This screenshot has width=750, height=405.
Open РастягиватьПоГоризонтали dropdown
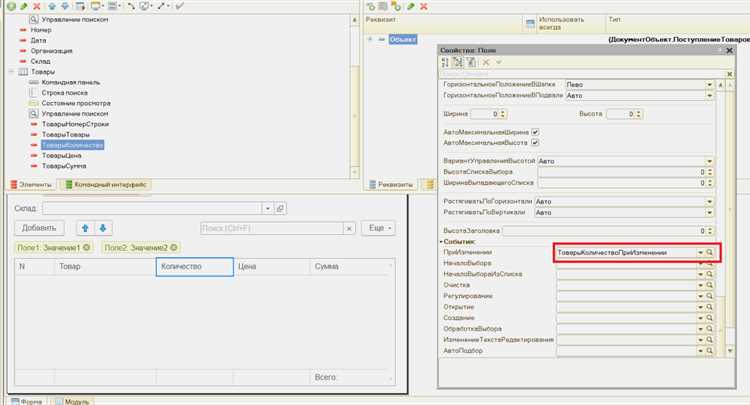pos(710,201)
